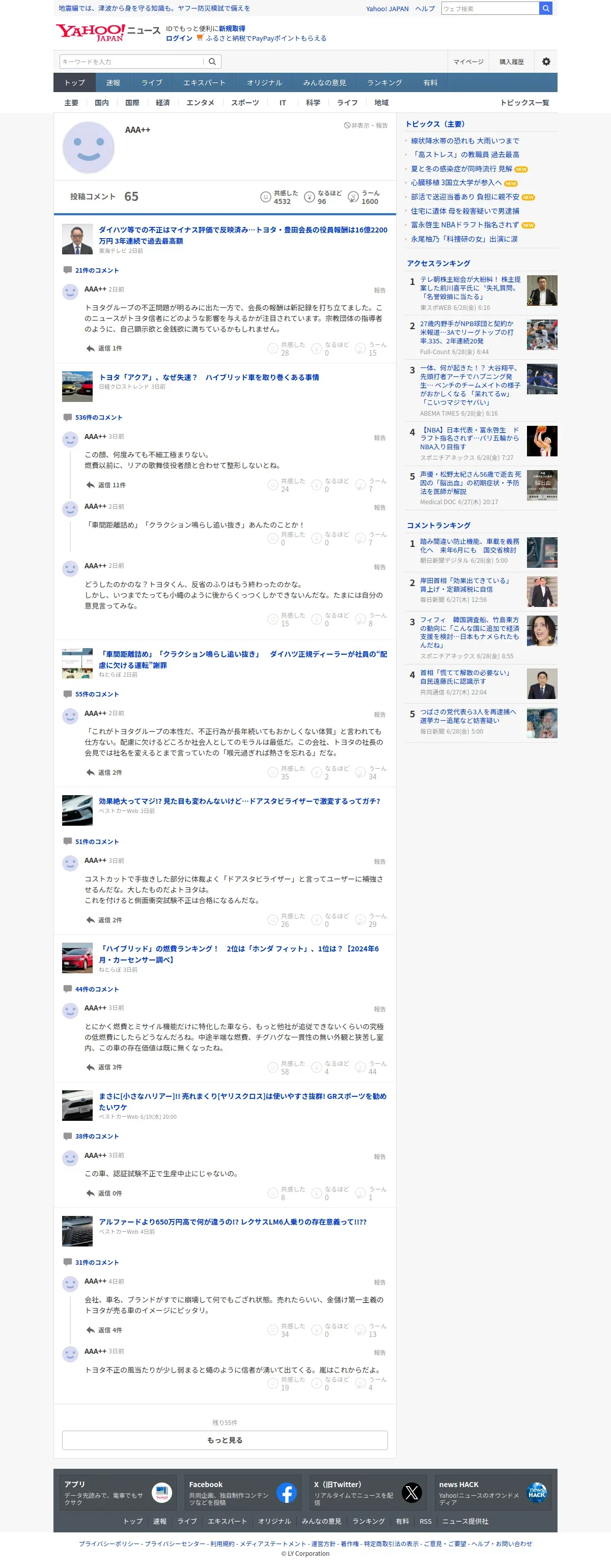
Task: Click speech bubble 31件のコメント
Action: click(67, 1262)
